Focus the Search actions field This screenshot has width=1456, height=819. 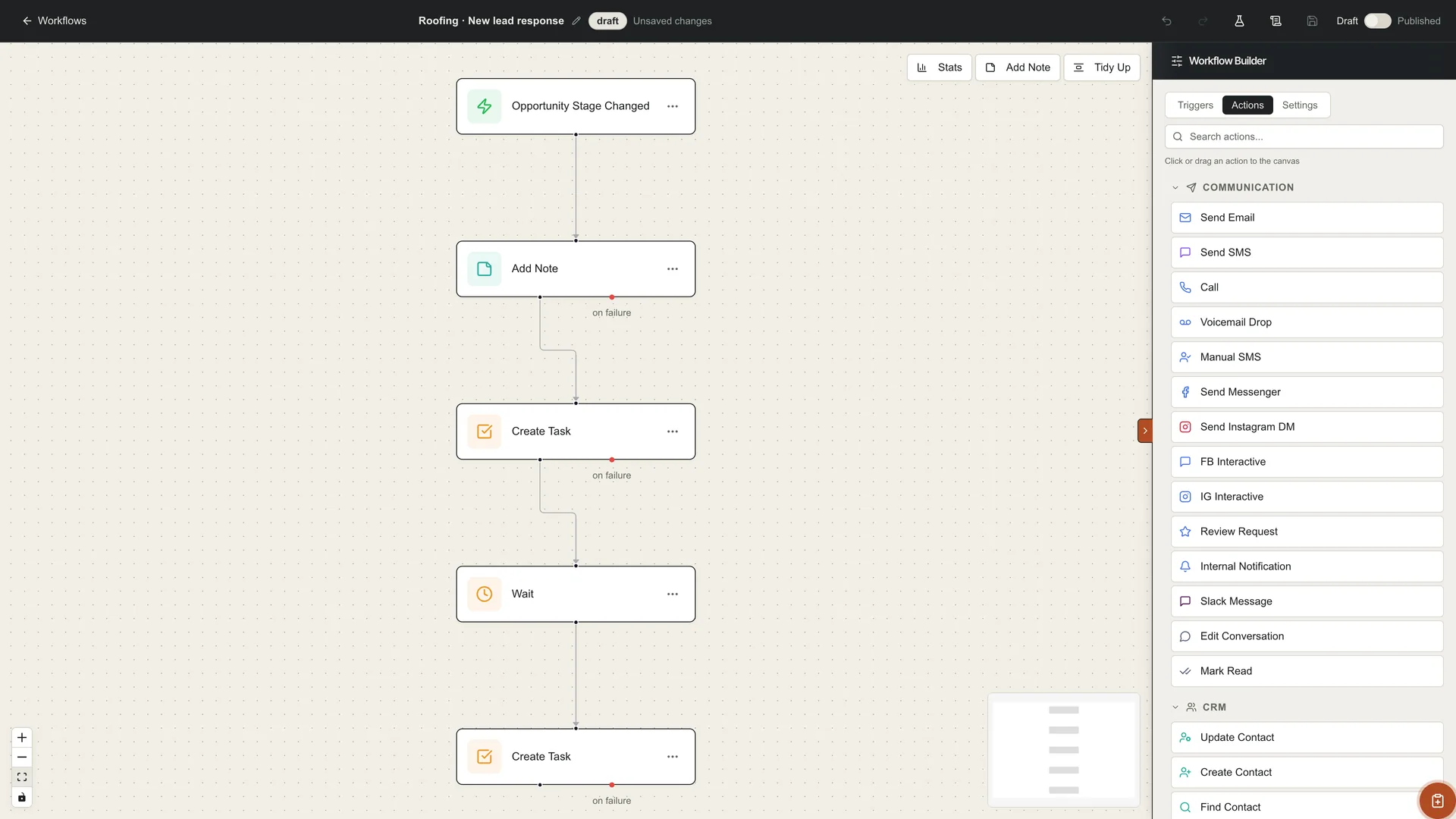pyautogui.click(x=1304, y=136)
